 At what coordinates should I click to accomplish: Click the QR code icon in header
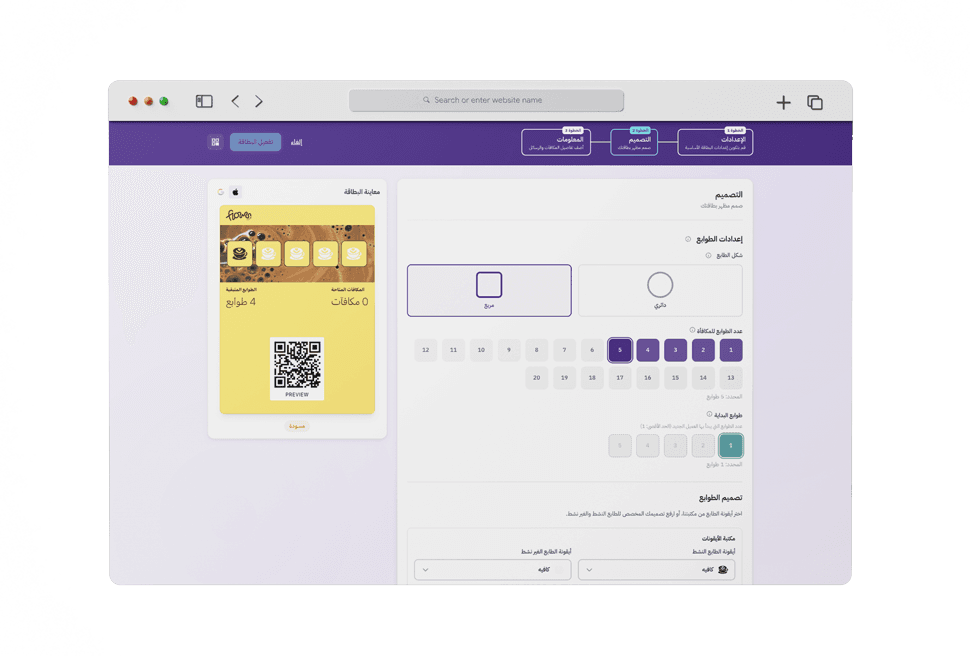[x=215, y=142]
